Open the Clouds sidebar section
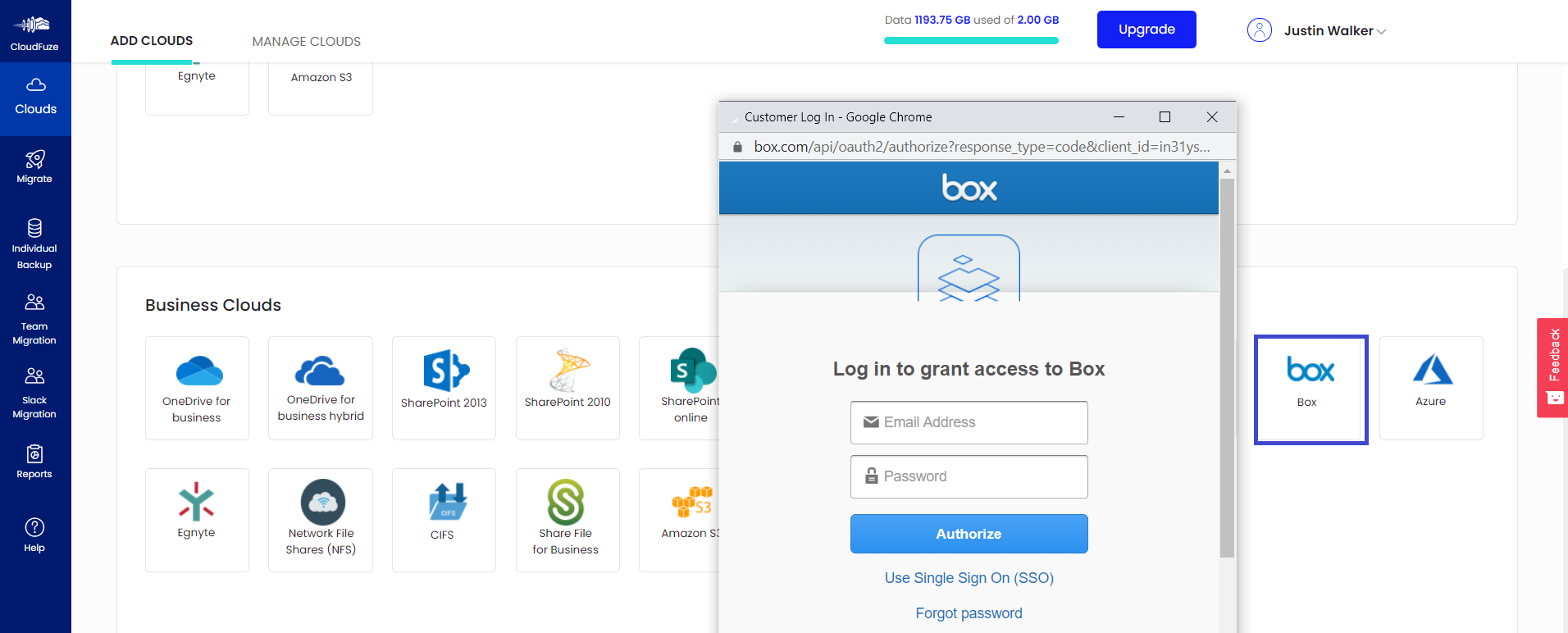Image resolution: width=1568 pixels, height=633 pixels. point(35,98)
